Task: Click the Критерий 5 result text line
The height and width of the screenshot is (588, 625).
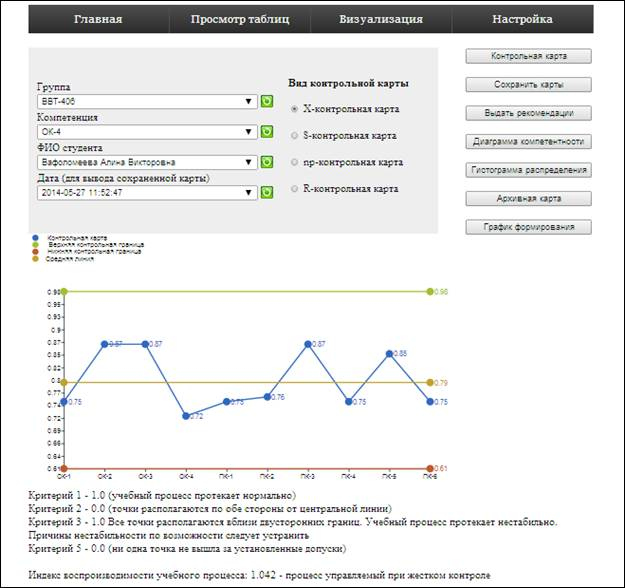Action: tap(187, 549)
